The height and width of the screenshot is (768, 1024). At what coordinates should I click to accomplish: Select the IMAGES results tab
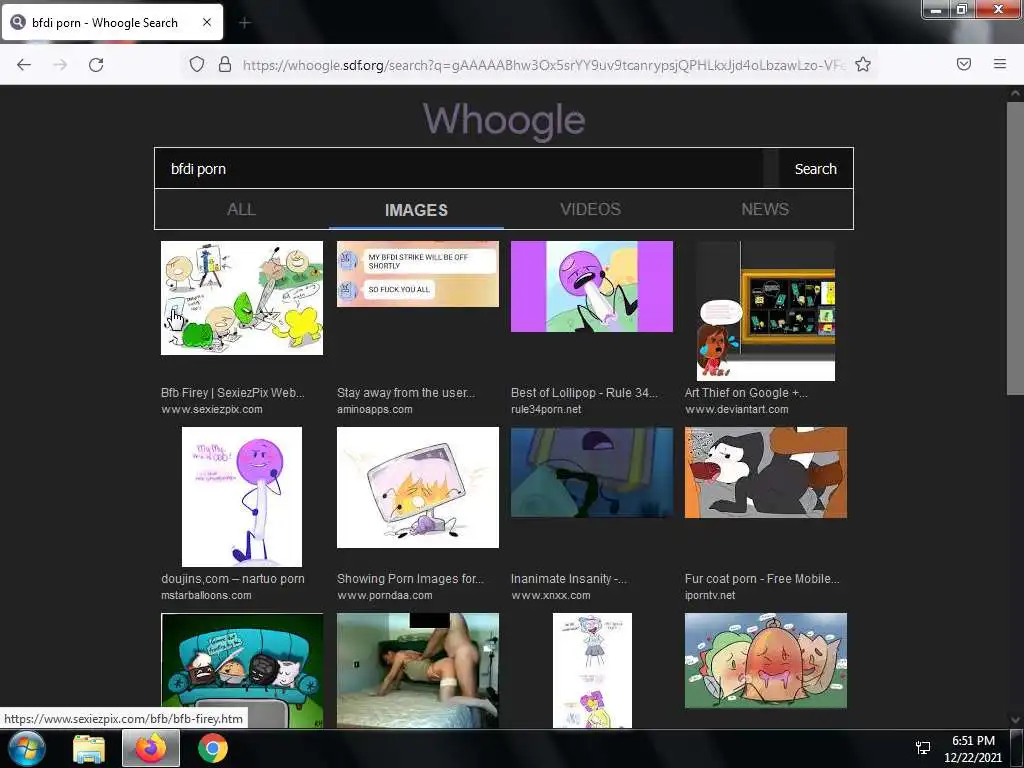point(416,210)
